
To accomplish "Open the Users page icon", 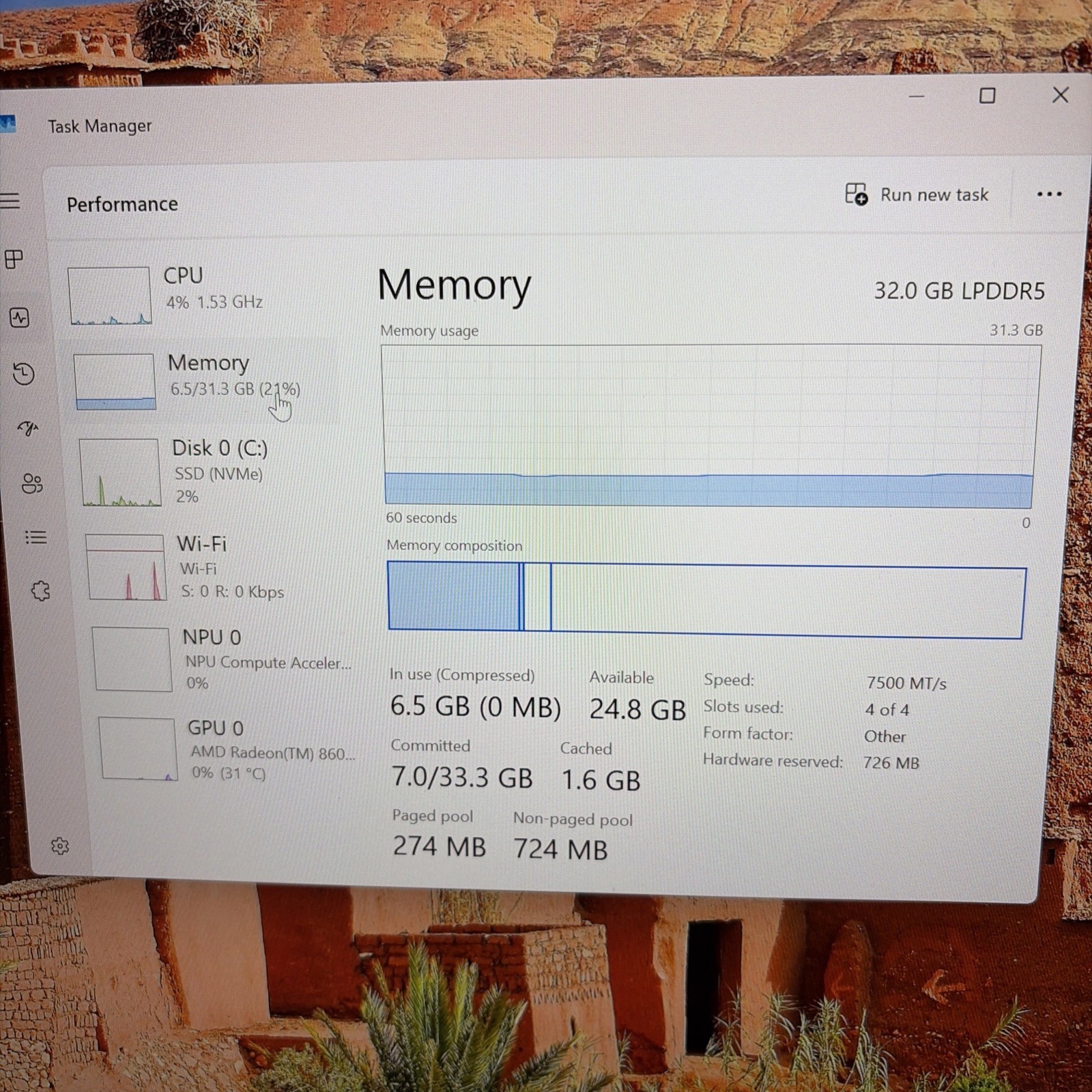I will (x=32, y=483).
